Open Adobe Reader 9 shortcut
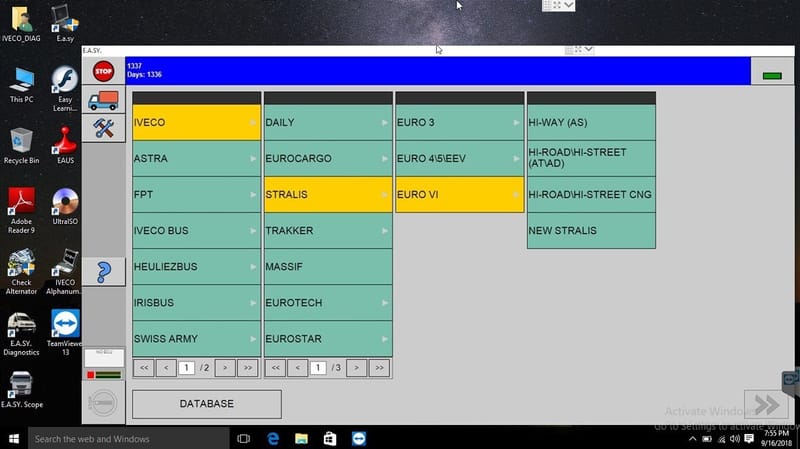Screen dimensions: 800x449 pos(21,211)
